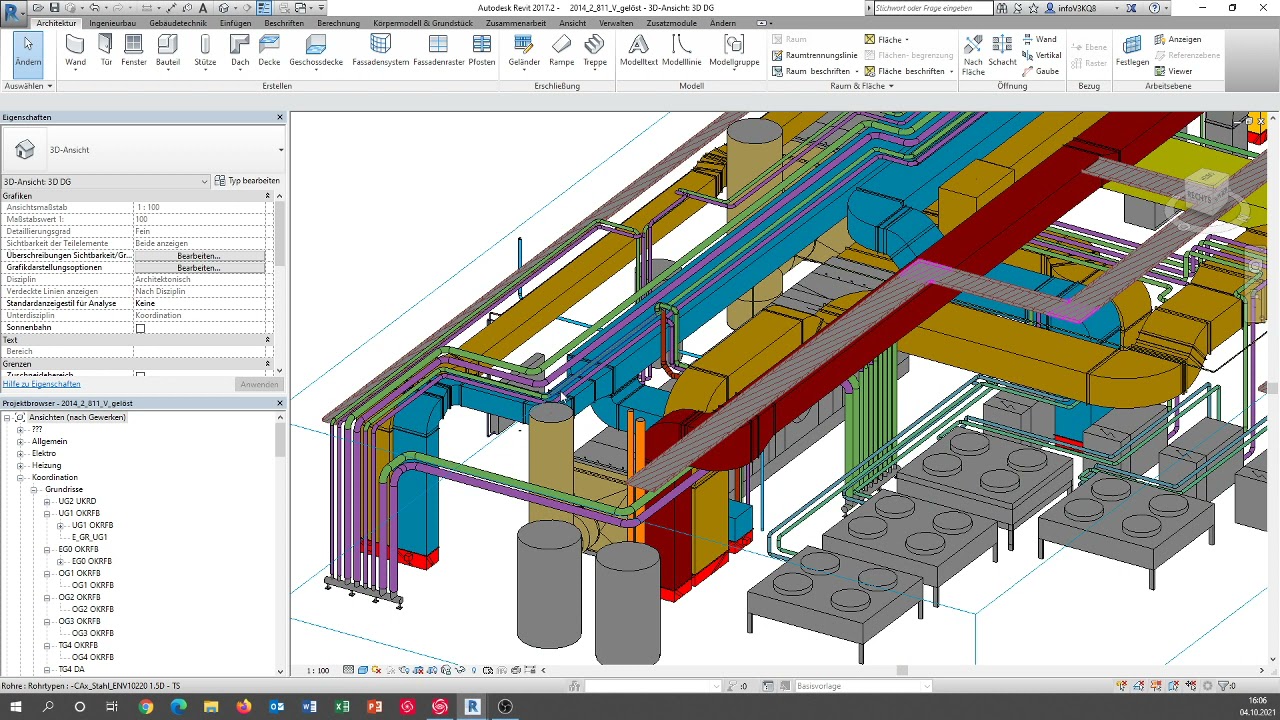Switch to the Gebäudetechnik ribbon tab
This screenshot has width=1280, height=720.
178,23
